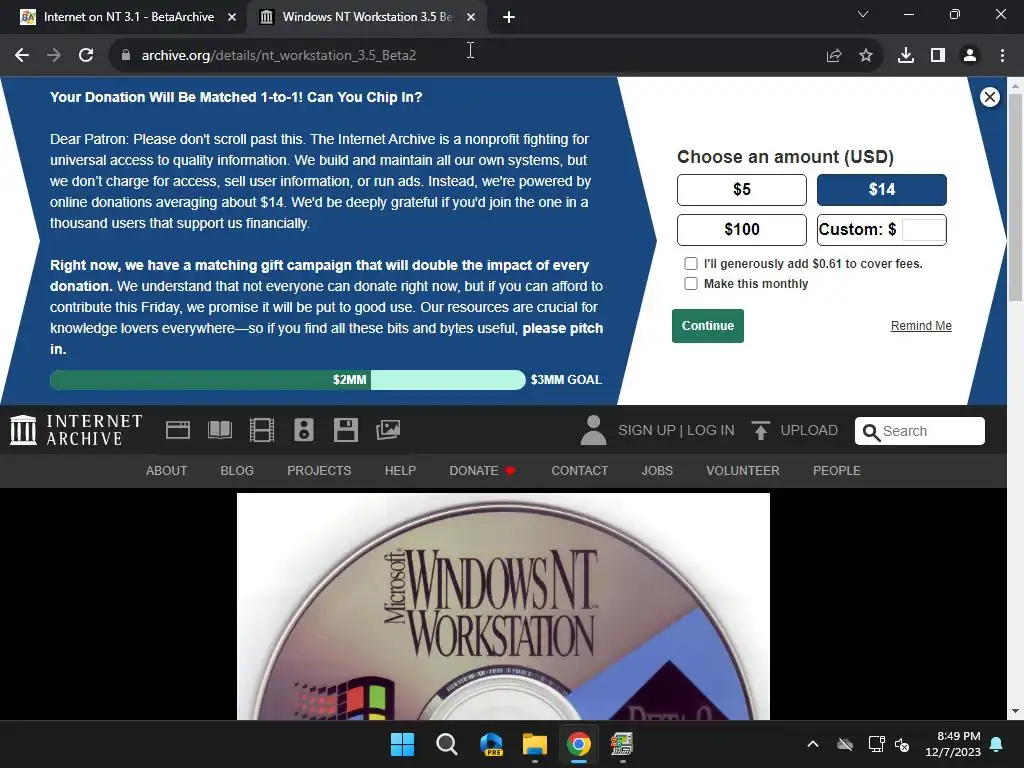Open the CONTACT menu item

pyautogui.click(x=579, y=471)
